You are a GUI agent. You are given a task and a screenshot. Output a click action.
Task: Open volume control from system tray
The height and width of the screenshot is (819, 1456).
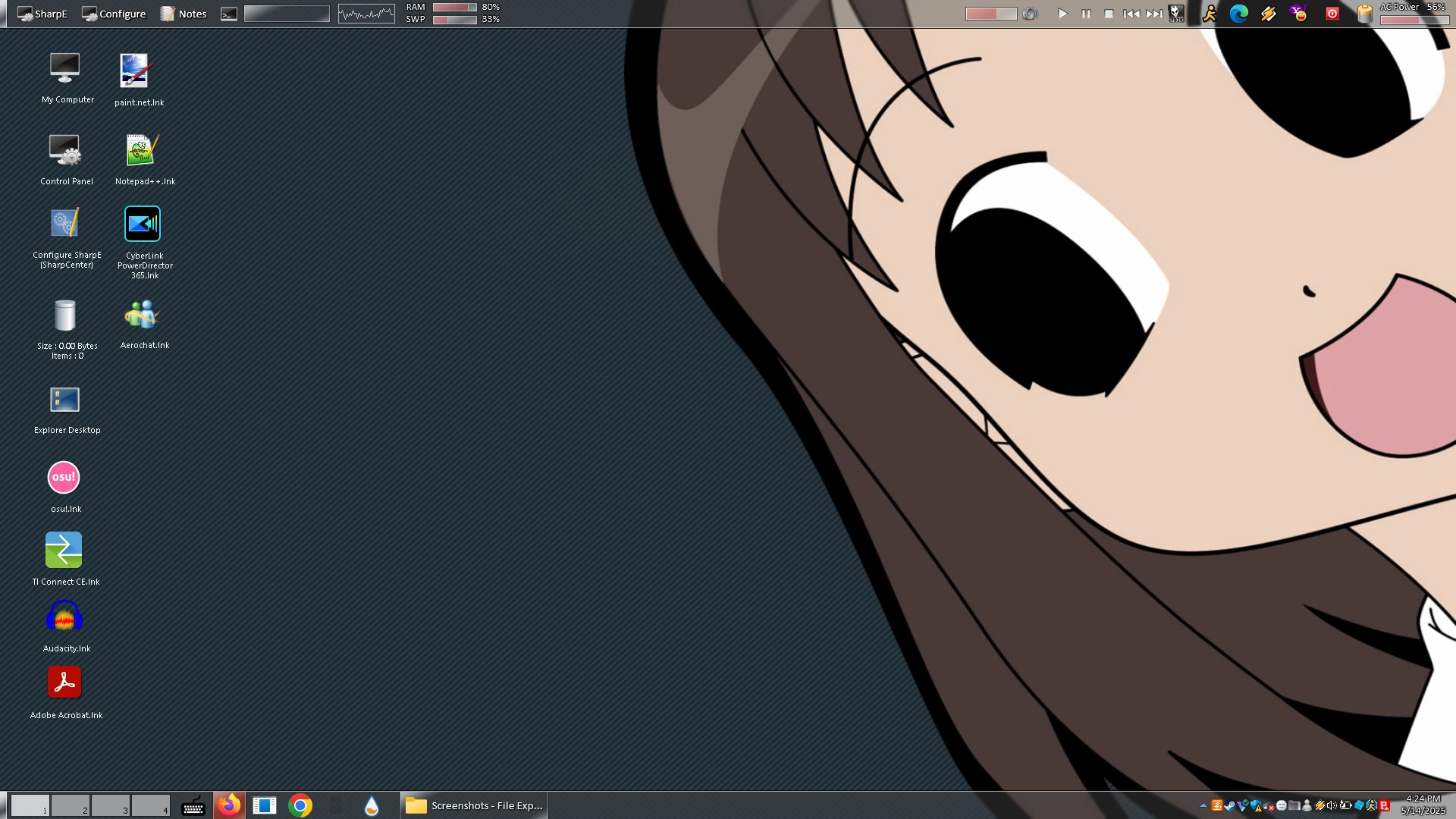point(1332,805)
